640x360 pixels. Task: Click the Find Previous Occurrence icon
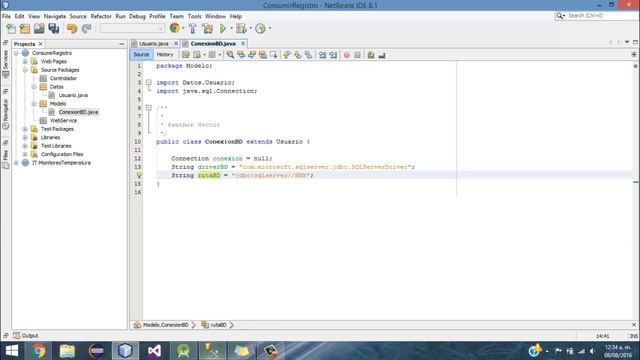point(241,55)
